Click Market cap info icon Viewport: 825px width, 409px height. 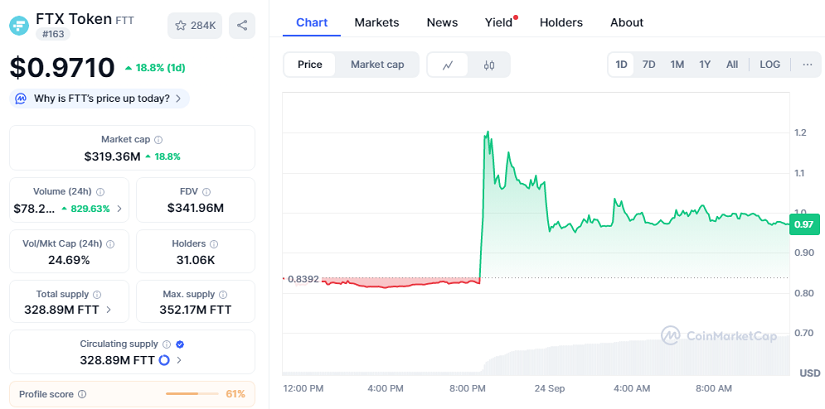pyautogui.click(x=159, y=140)
